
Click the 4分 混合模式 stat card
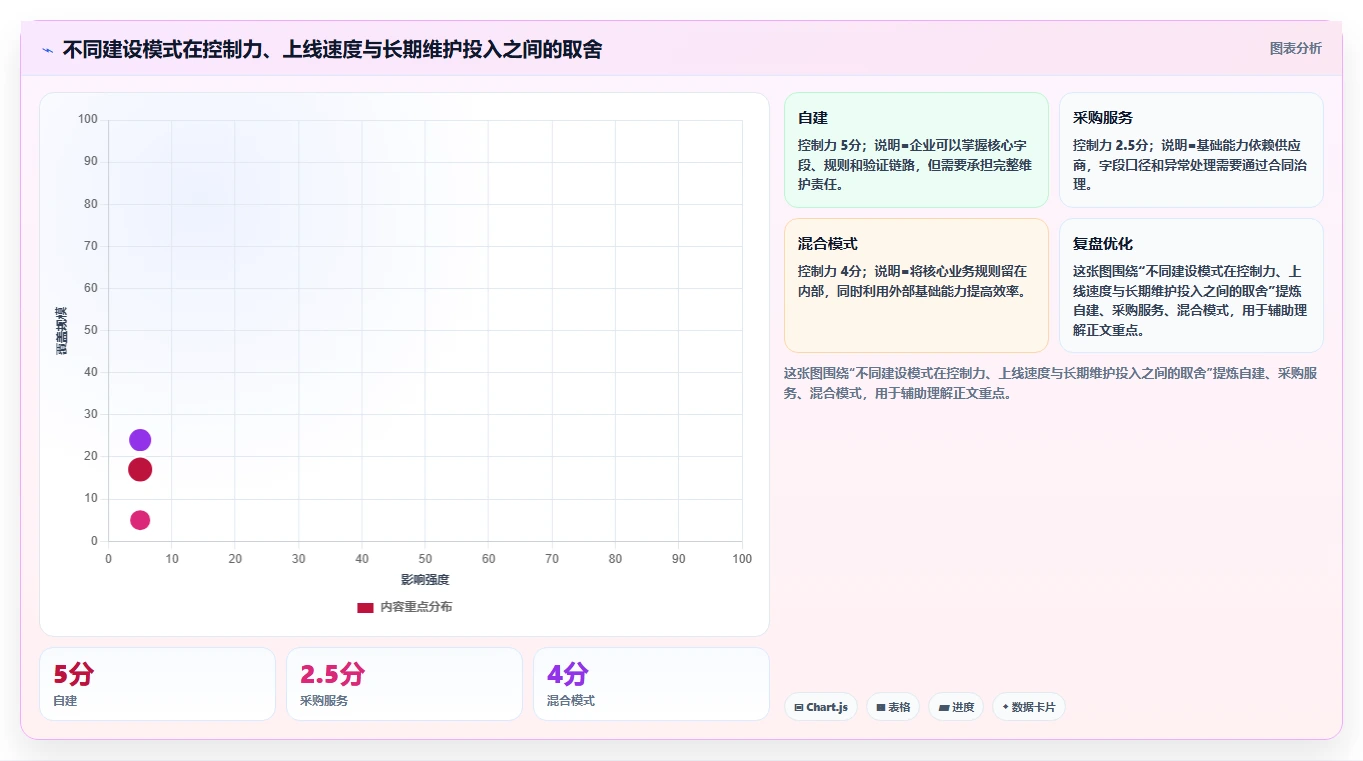(651, 684)
